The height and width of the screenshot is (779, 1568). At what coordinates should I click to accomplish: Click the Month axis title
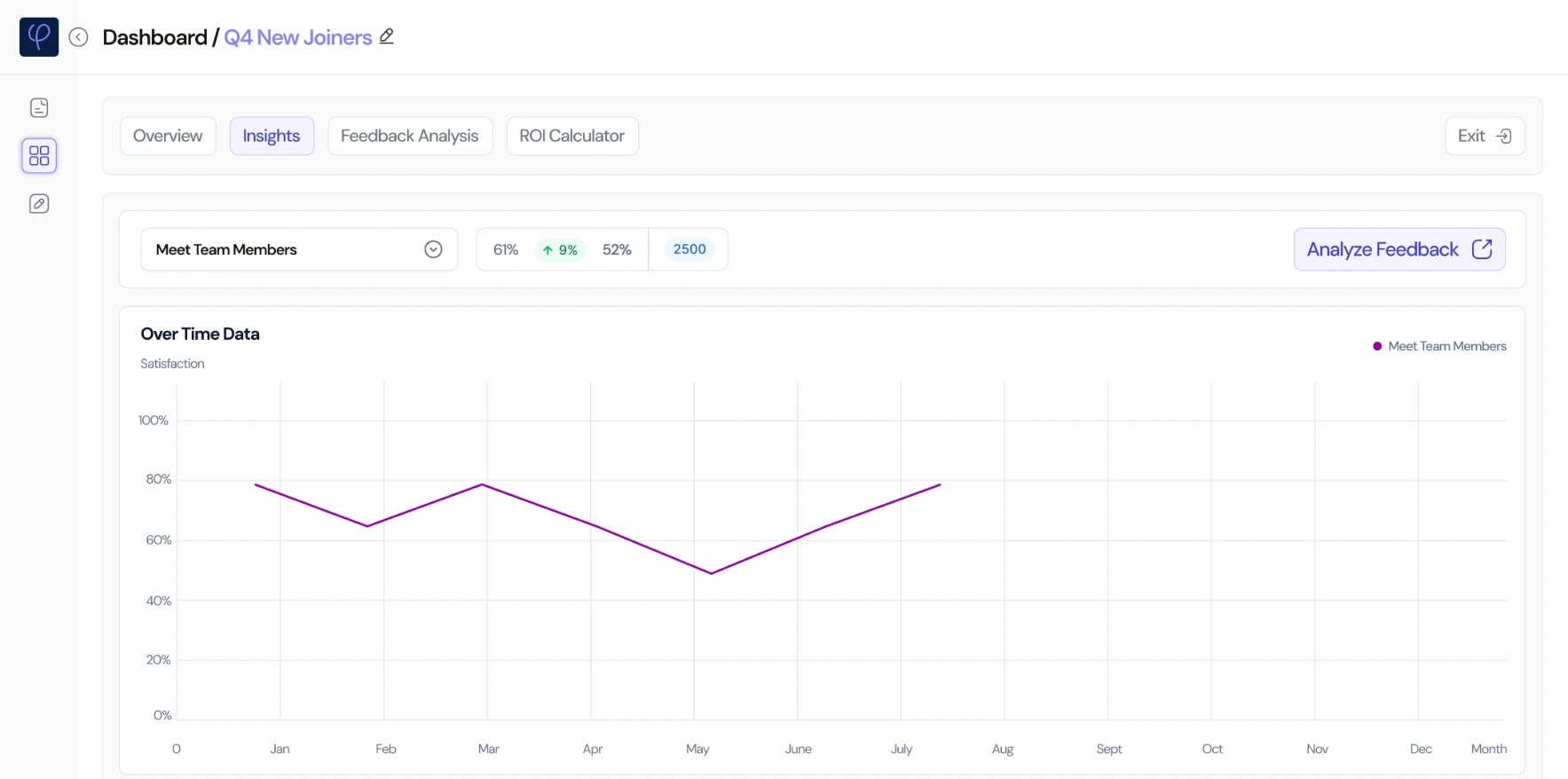coord(1489,749)
